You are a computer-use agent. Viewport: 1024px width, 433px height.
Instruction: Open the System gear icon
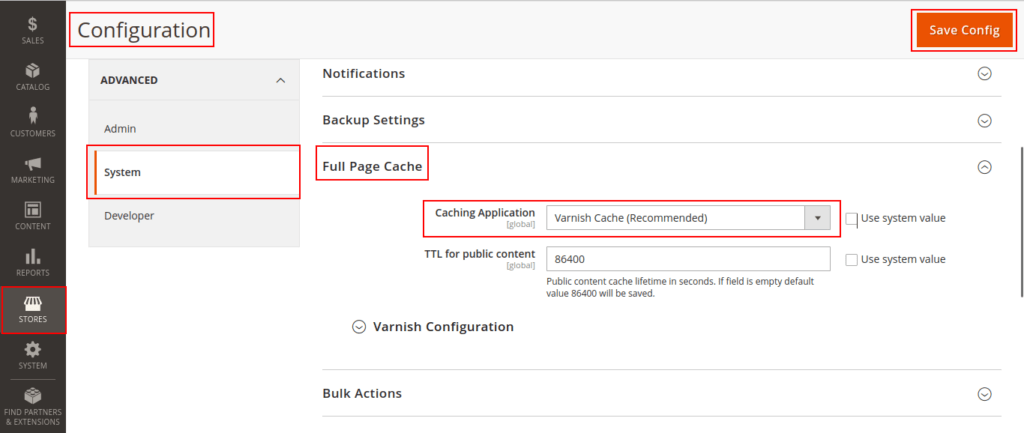(33, 349)
